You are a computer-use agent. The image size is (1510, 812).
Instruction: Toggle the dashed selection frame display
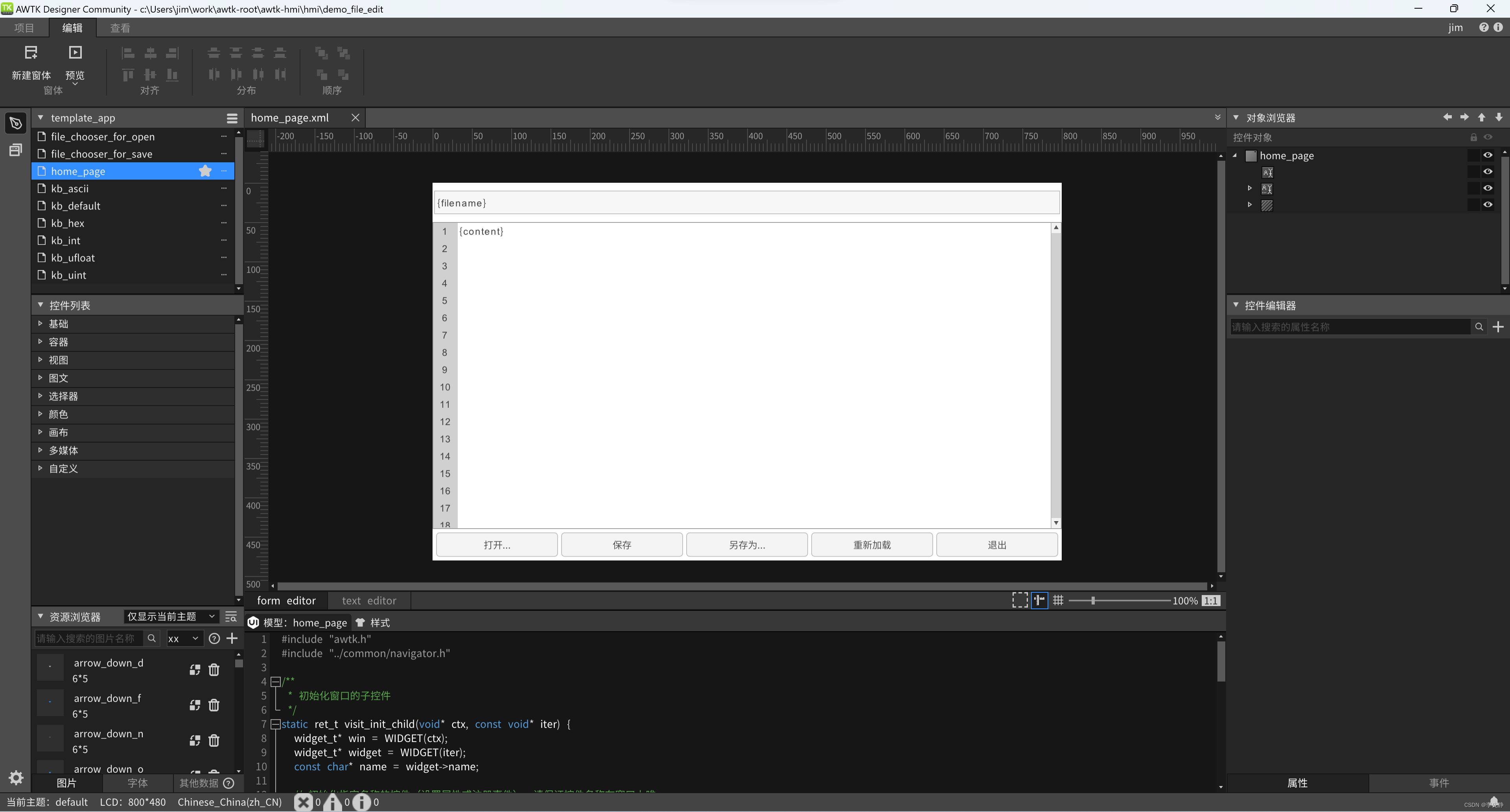click(x=1020, y=601)
